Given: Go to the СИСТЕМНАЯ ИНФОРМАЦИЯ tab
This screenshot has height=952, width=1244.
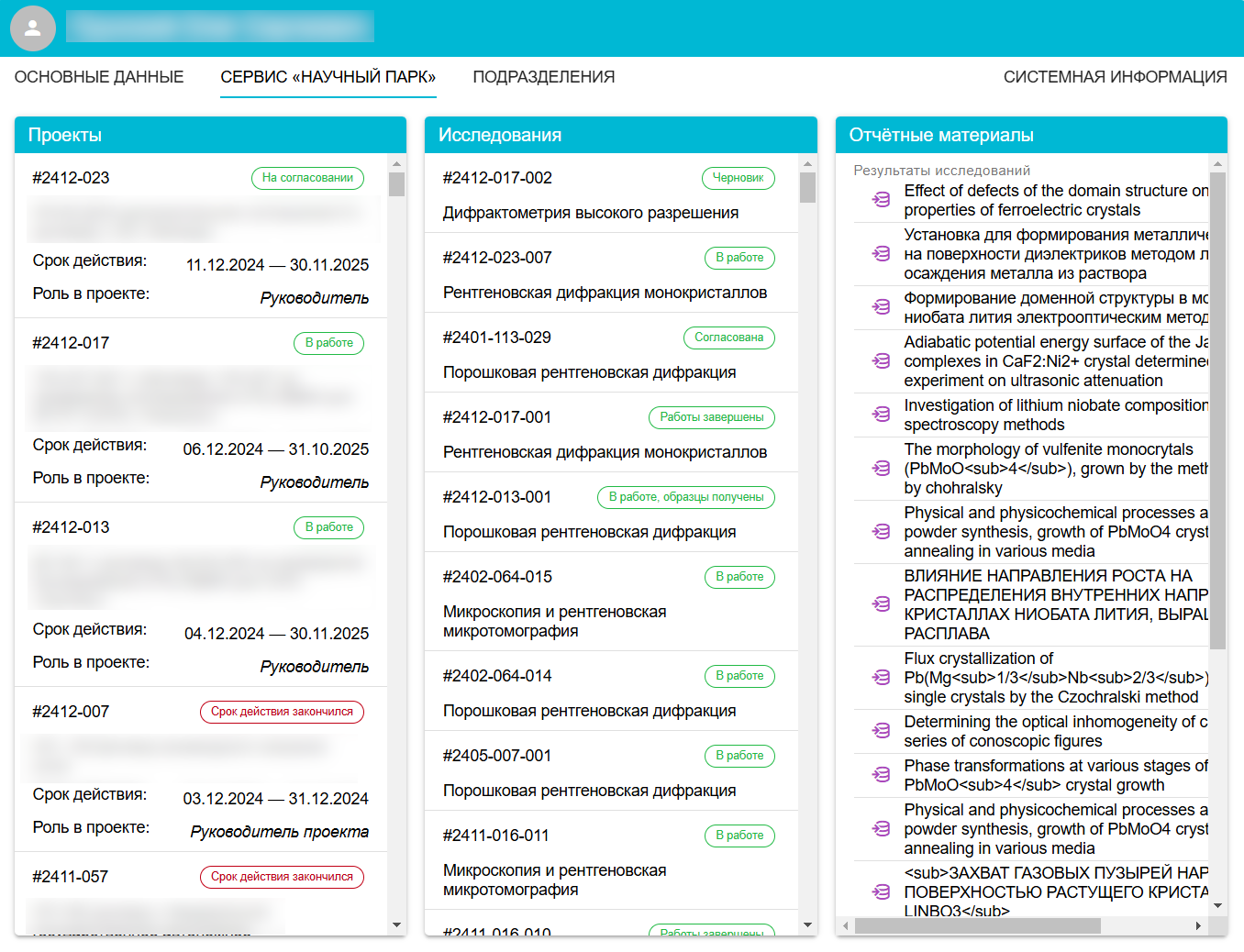Looking at the screenshot, I should tap(1116, 77).
